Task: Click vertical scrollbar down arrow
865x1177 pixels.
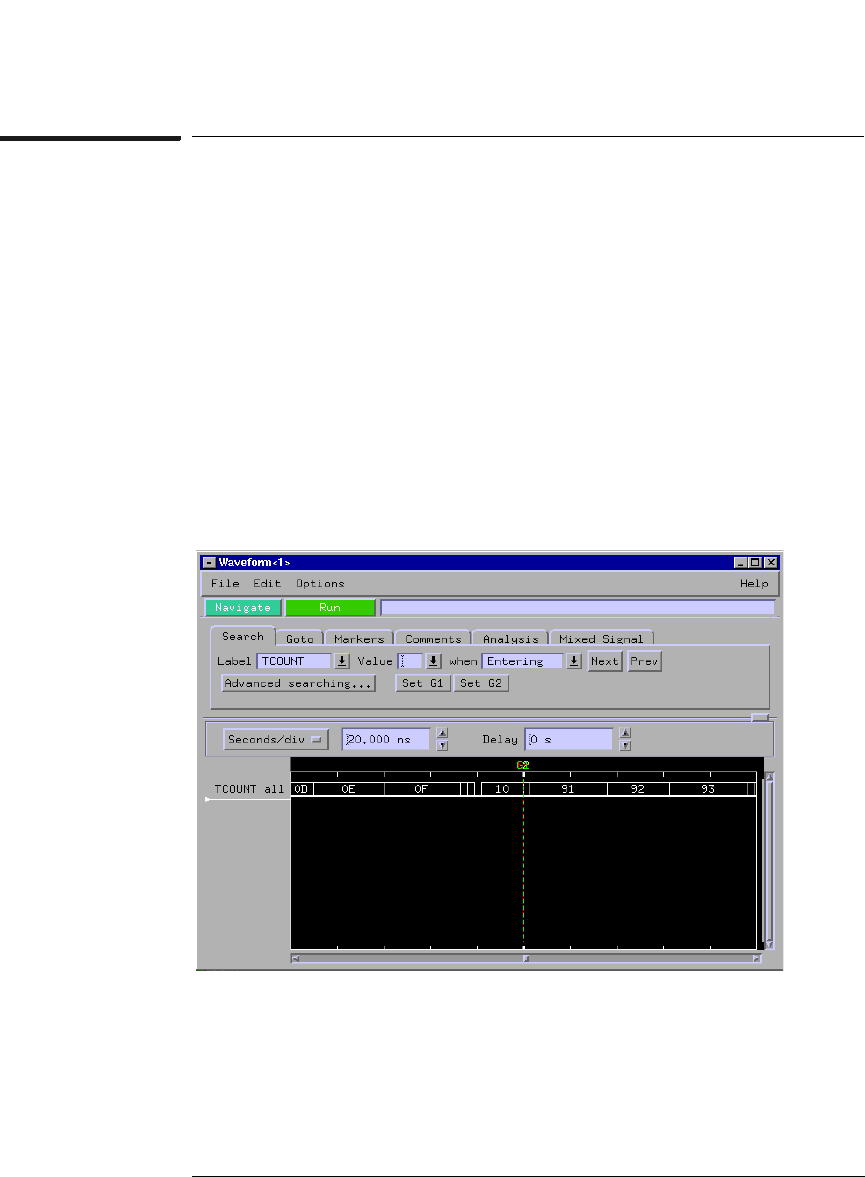Action: pyautogui.click(x=769, y=944)
